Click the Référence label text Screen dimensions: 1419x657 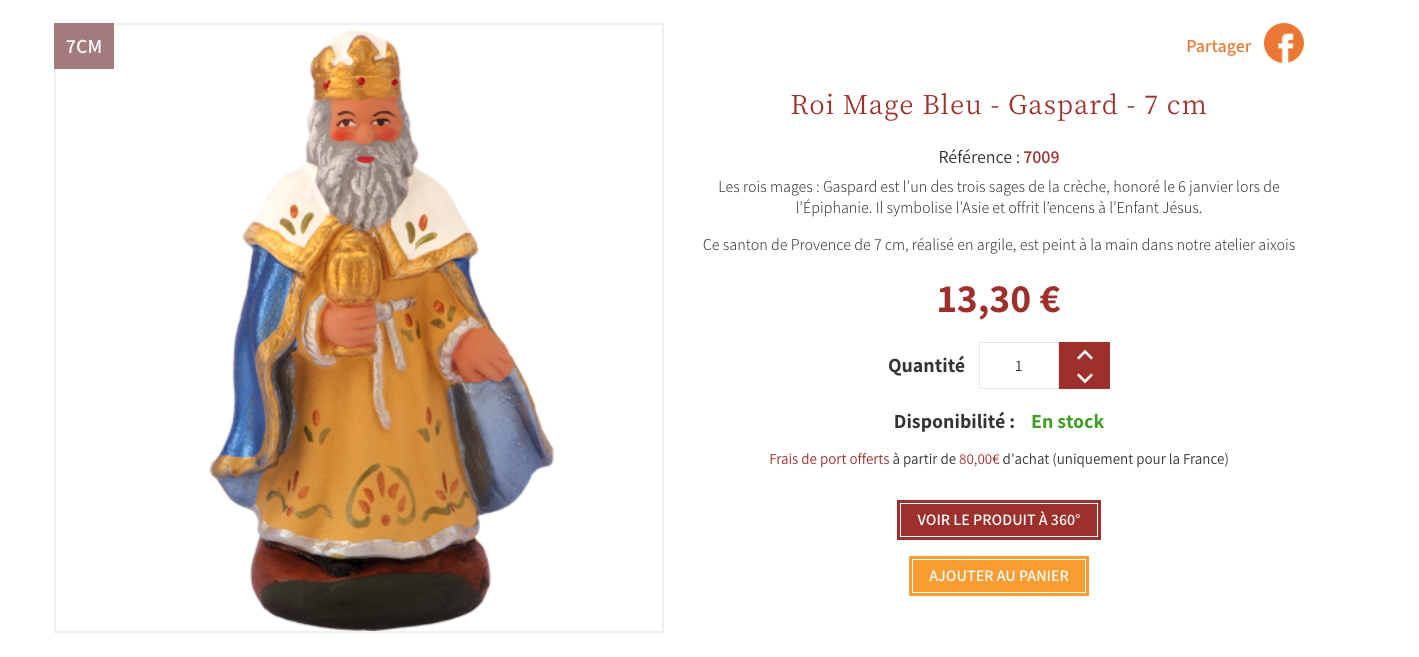point(979,157)
